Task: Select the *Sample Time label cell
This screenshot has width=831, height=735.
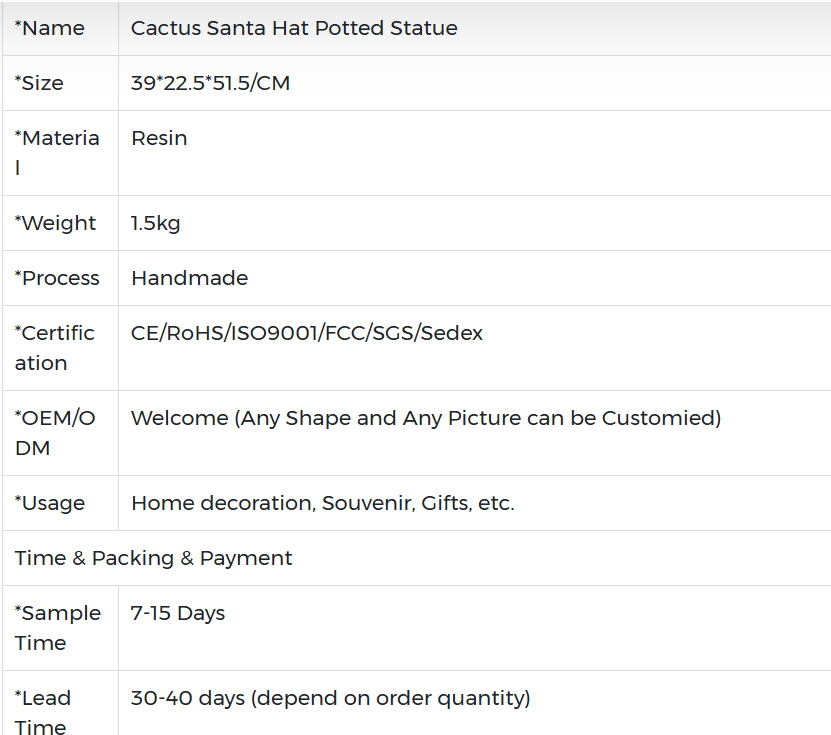Action: point(58,627)
